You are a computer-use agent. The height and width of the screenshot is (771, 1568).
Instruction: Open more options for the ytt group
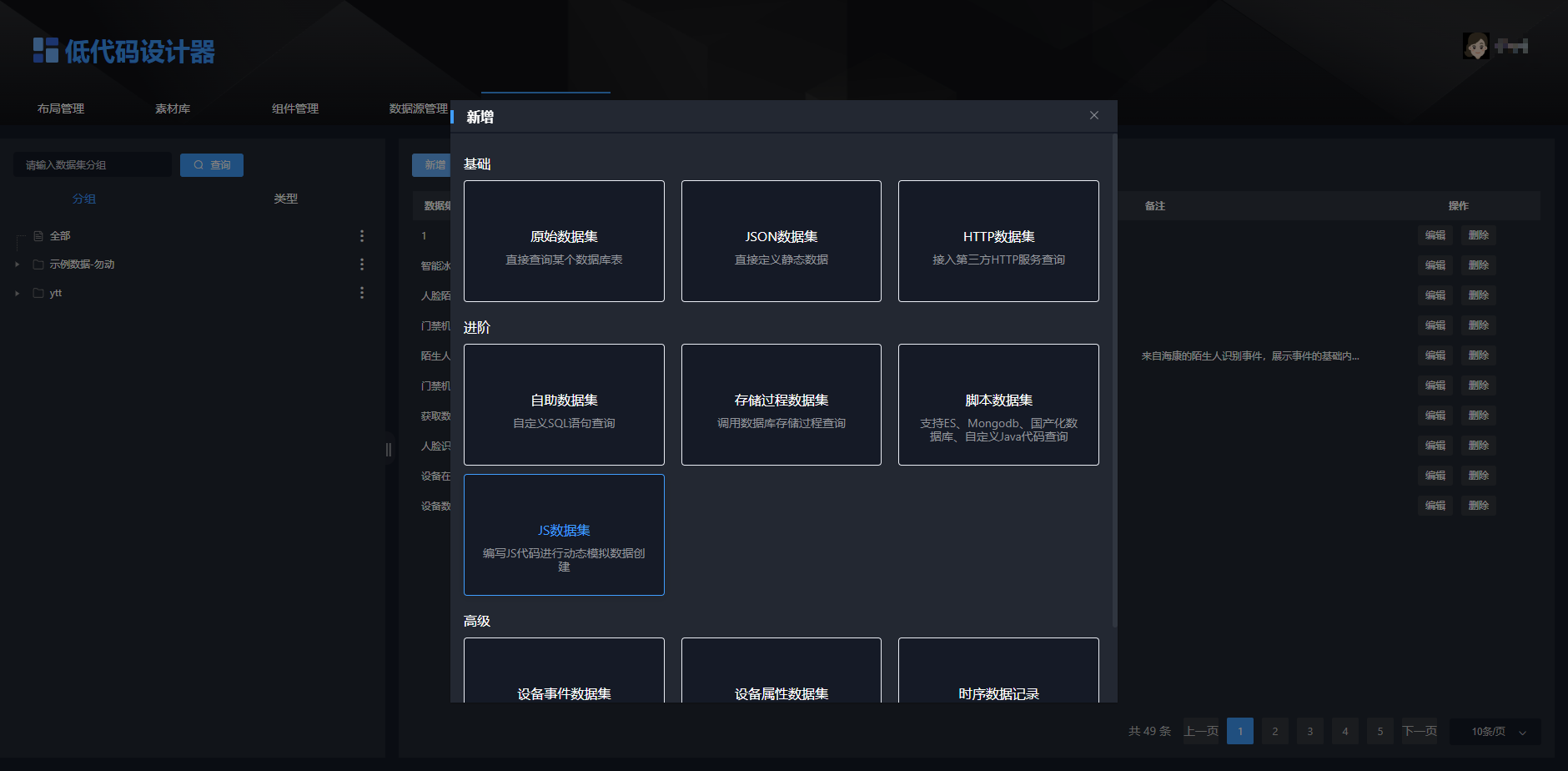(362, 293)
